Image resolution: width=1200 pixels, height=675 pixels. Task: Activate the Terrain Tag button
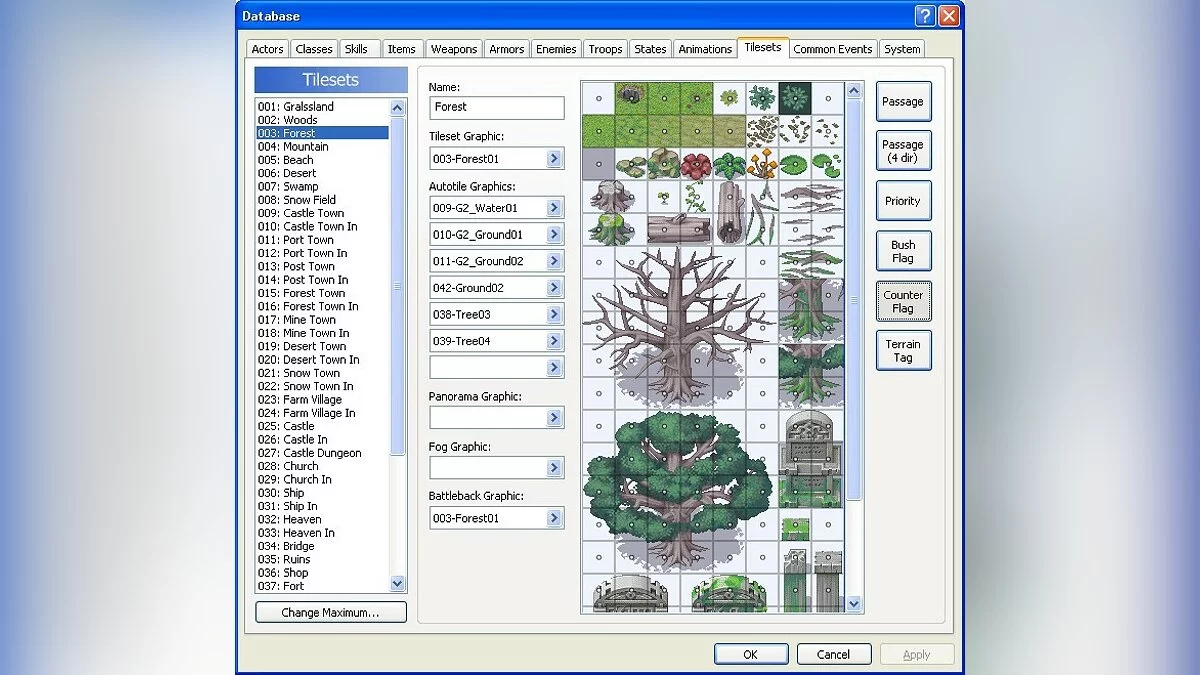[903, 351]
